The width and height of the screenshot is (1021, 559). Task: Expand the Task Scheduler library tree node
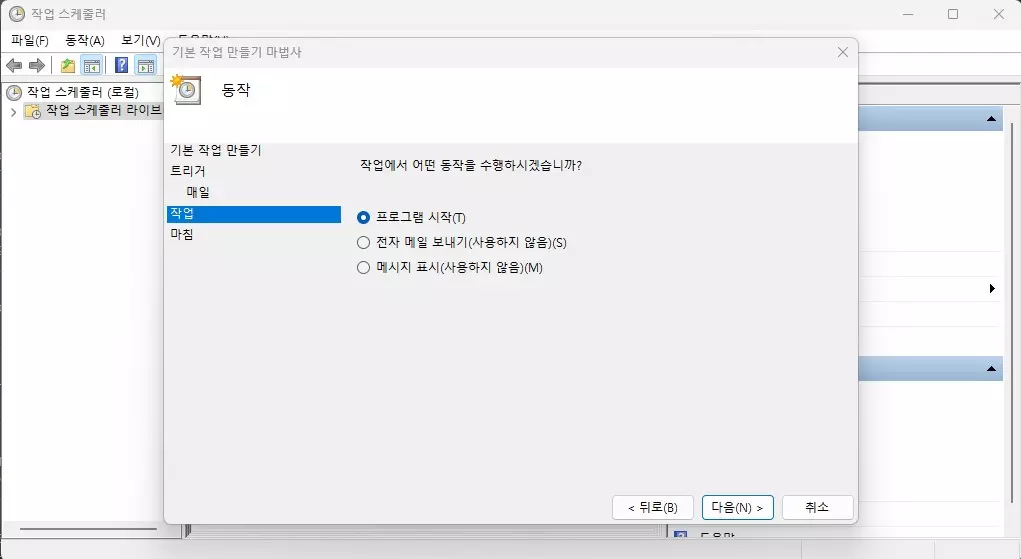(13, 112)
